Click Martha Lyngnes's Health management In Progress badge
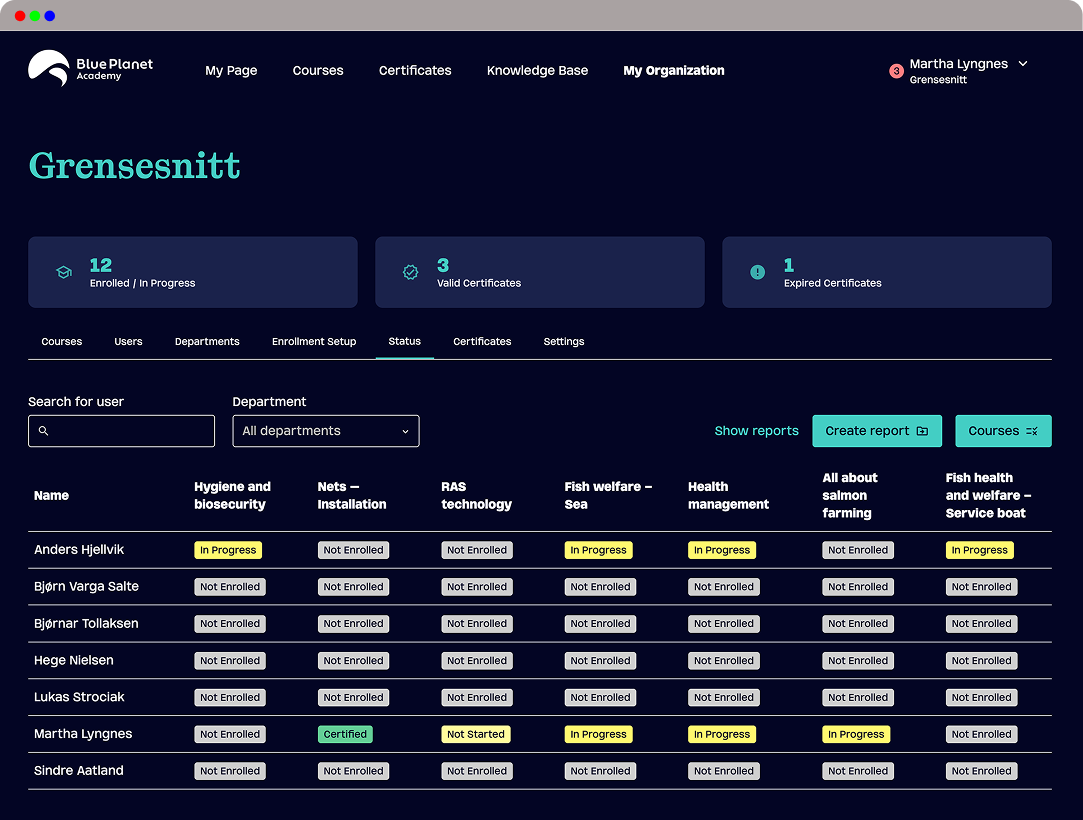This screenshot has height=820, width=1083. click(x=722, y=734)
